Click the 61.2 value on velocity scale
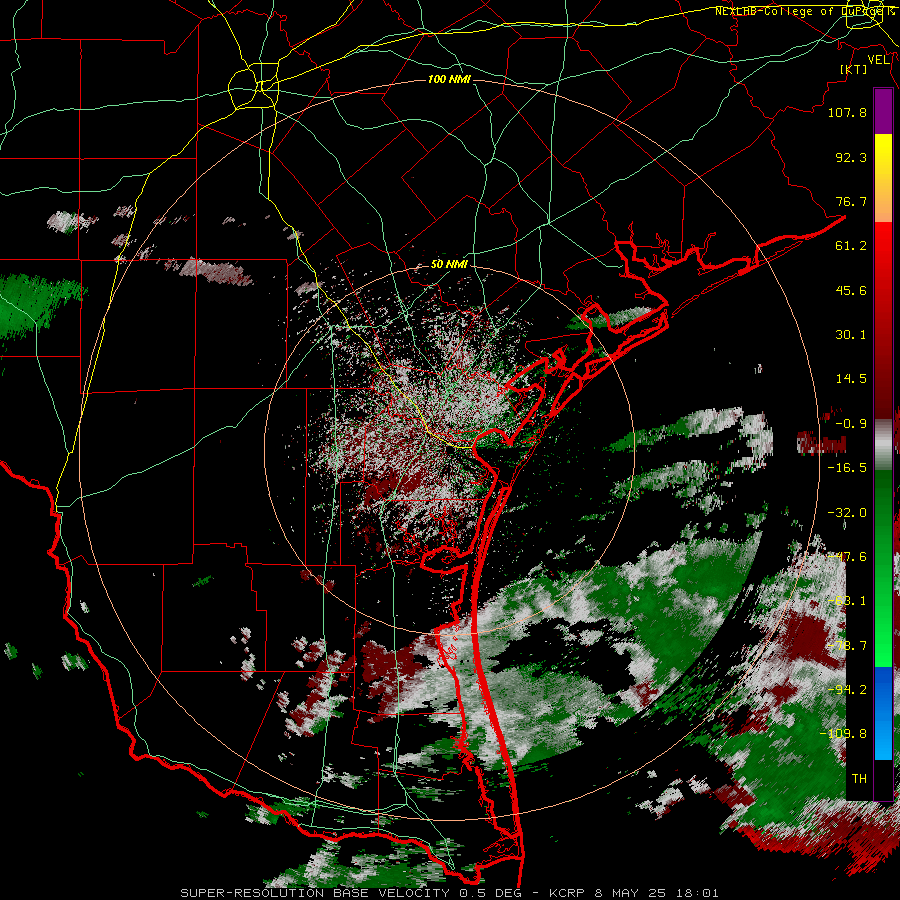The width and height of the screenshot is (900, 900). pos(851,246)
